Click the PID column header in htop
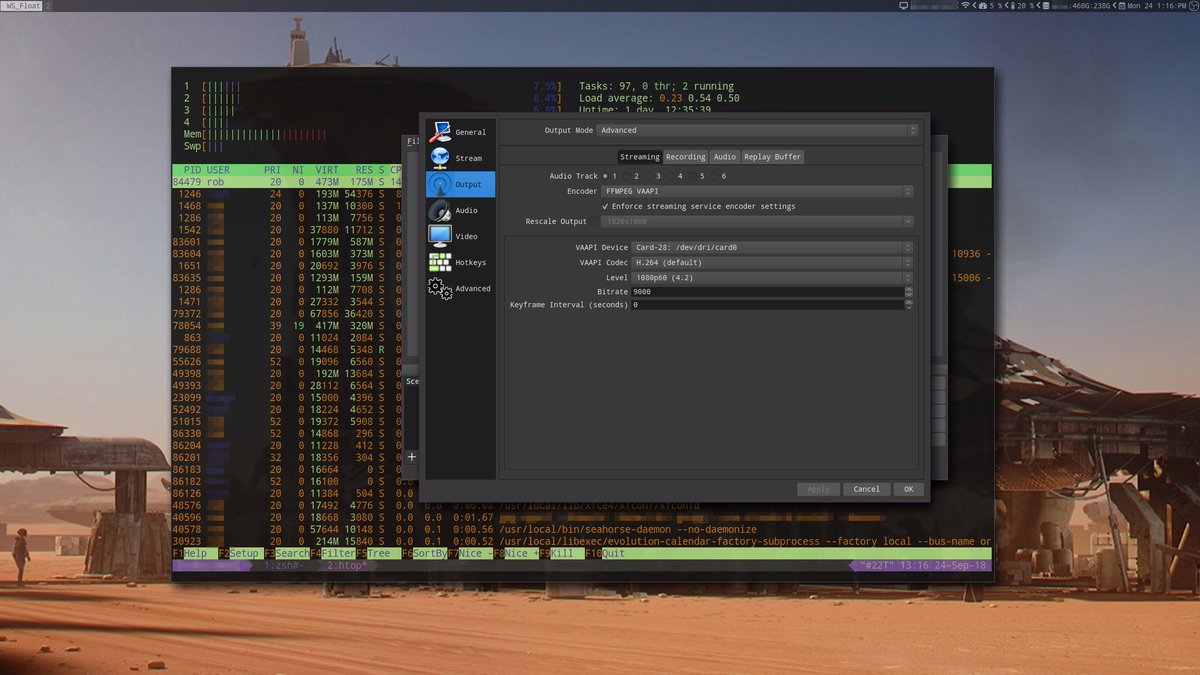 click(192, 171)
